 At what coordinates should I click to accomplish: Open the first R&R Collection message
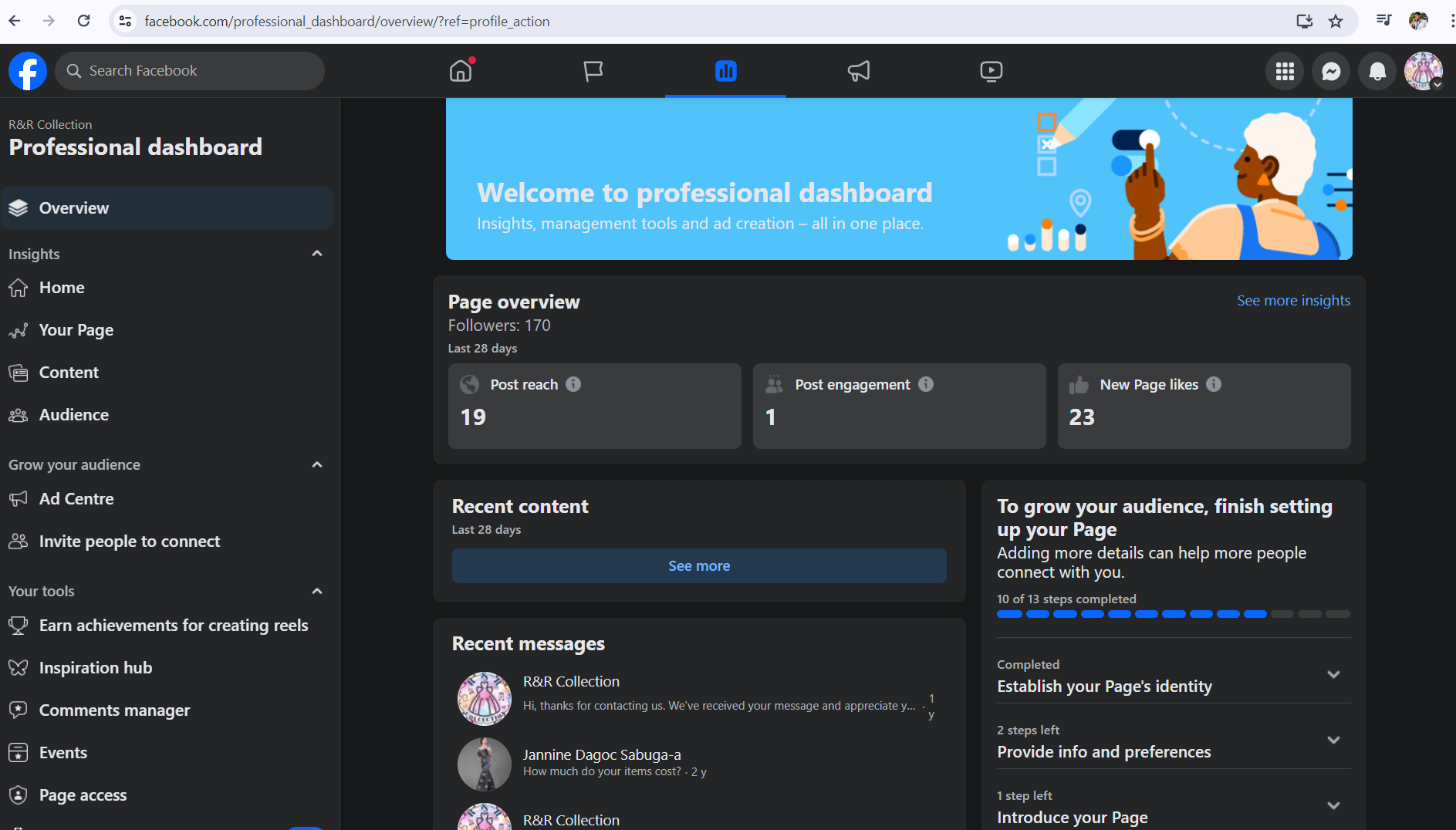click(699, 698)
